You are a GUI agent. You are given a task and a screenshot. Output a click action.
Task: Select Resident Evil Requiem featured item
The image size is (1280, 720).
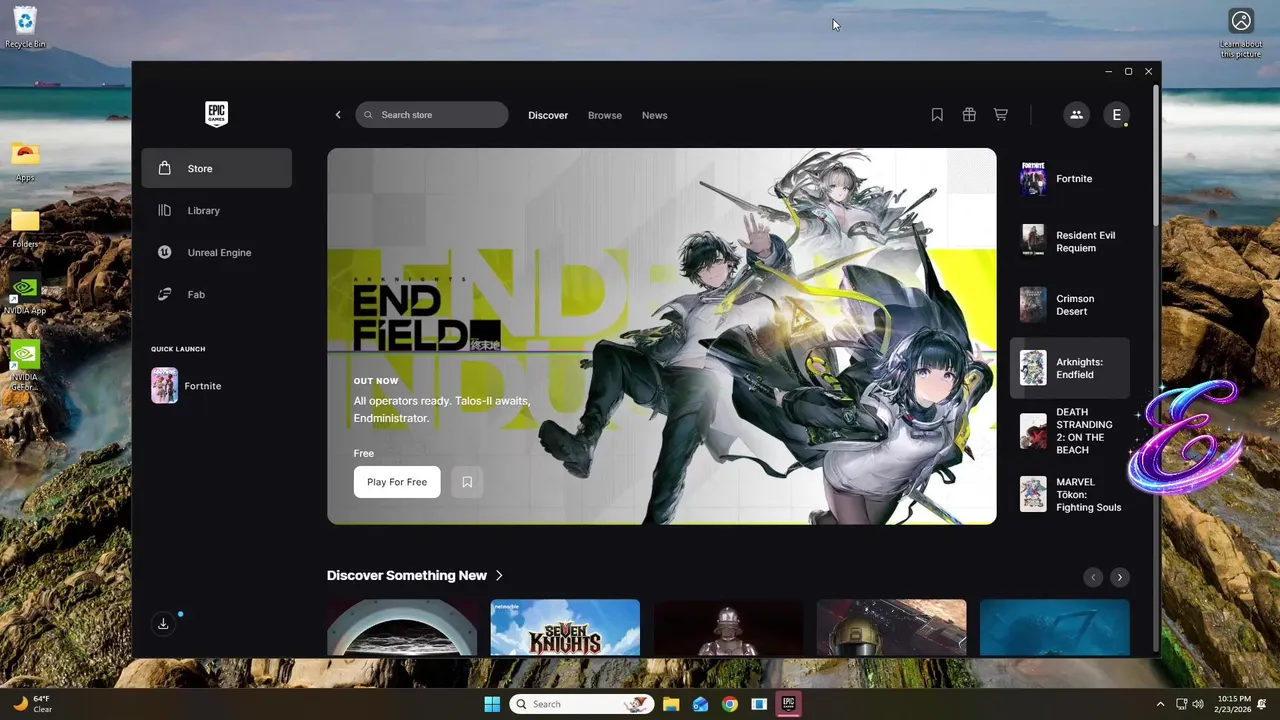[1070, 241]
